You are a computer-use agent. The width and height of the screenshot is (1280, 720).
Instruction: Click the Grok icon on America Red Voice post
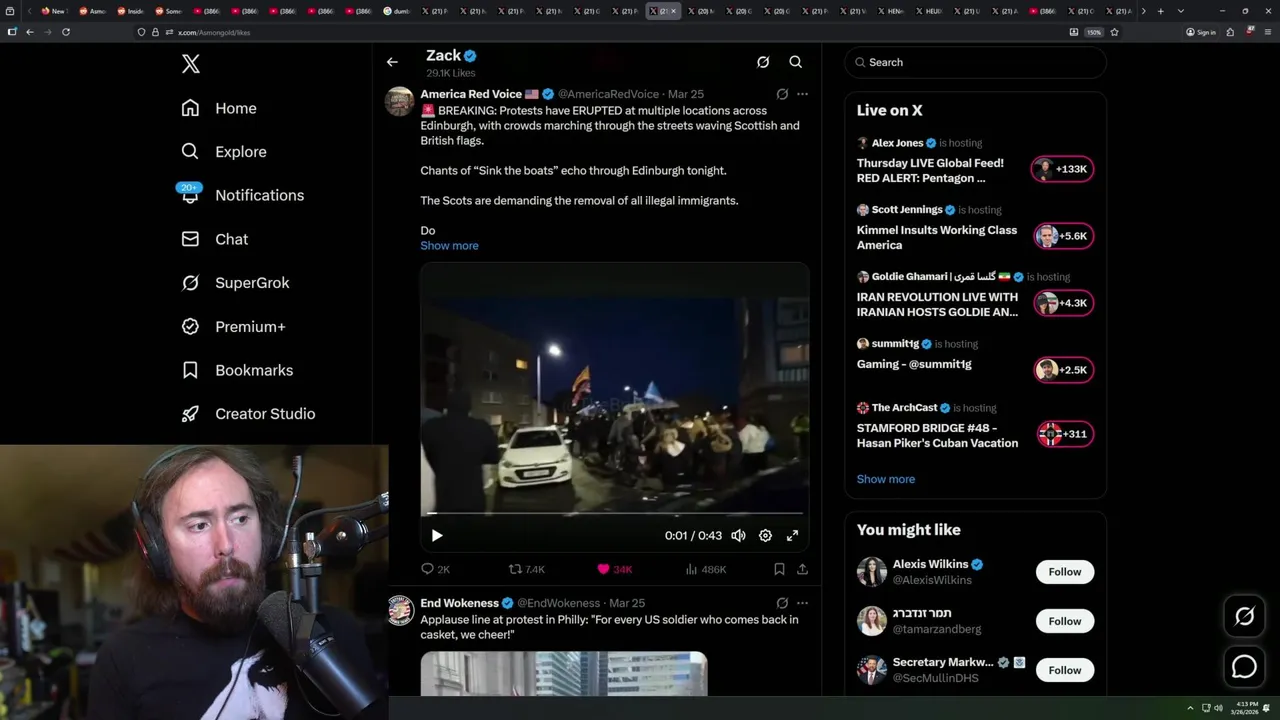coord(782,94)
